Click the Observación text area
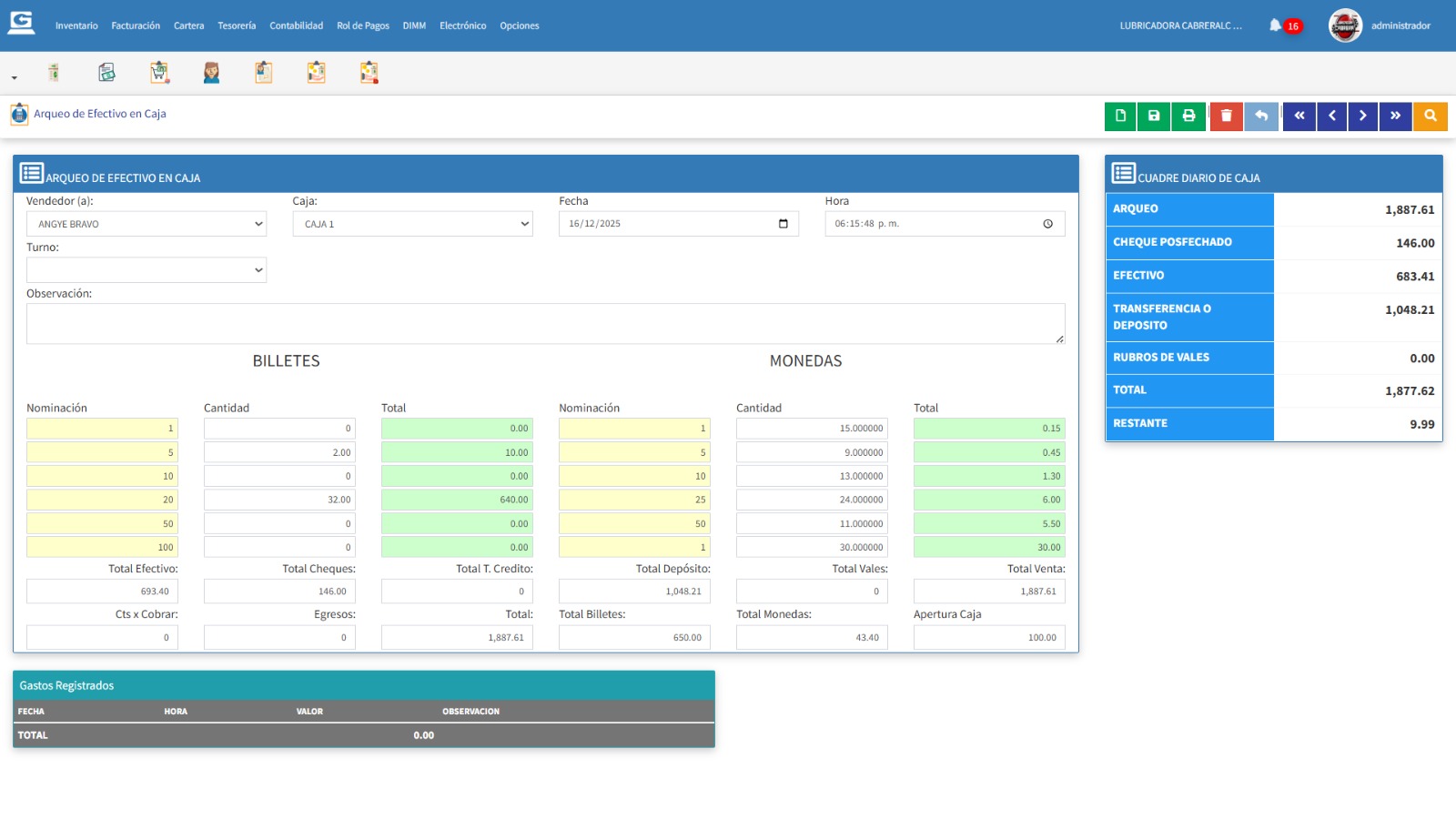Viewport: 1456px width, 819px height. click(545, 324)
